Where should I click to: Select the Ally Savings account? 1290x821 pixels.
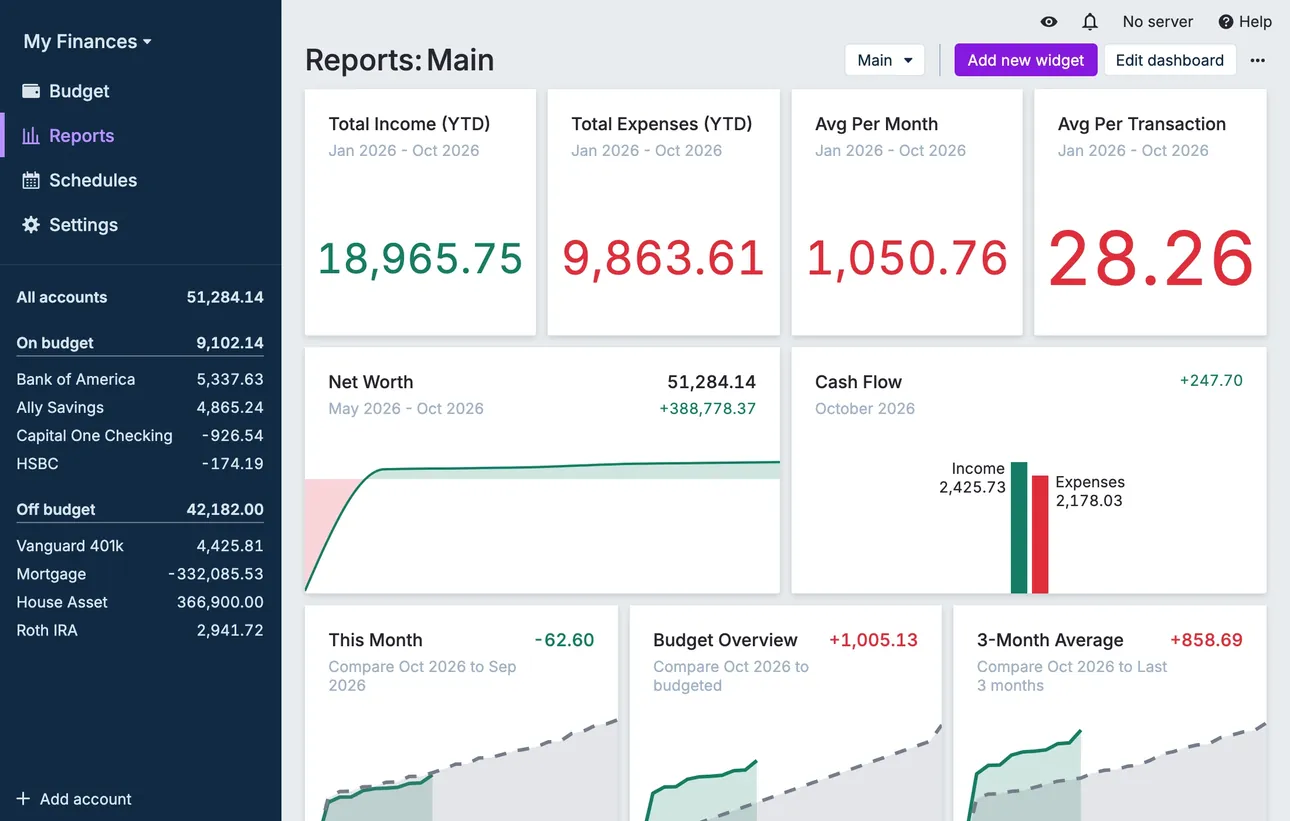pyautogui.click(x=140, y=407)
